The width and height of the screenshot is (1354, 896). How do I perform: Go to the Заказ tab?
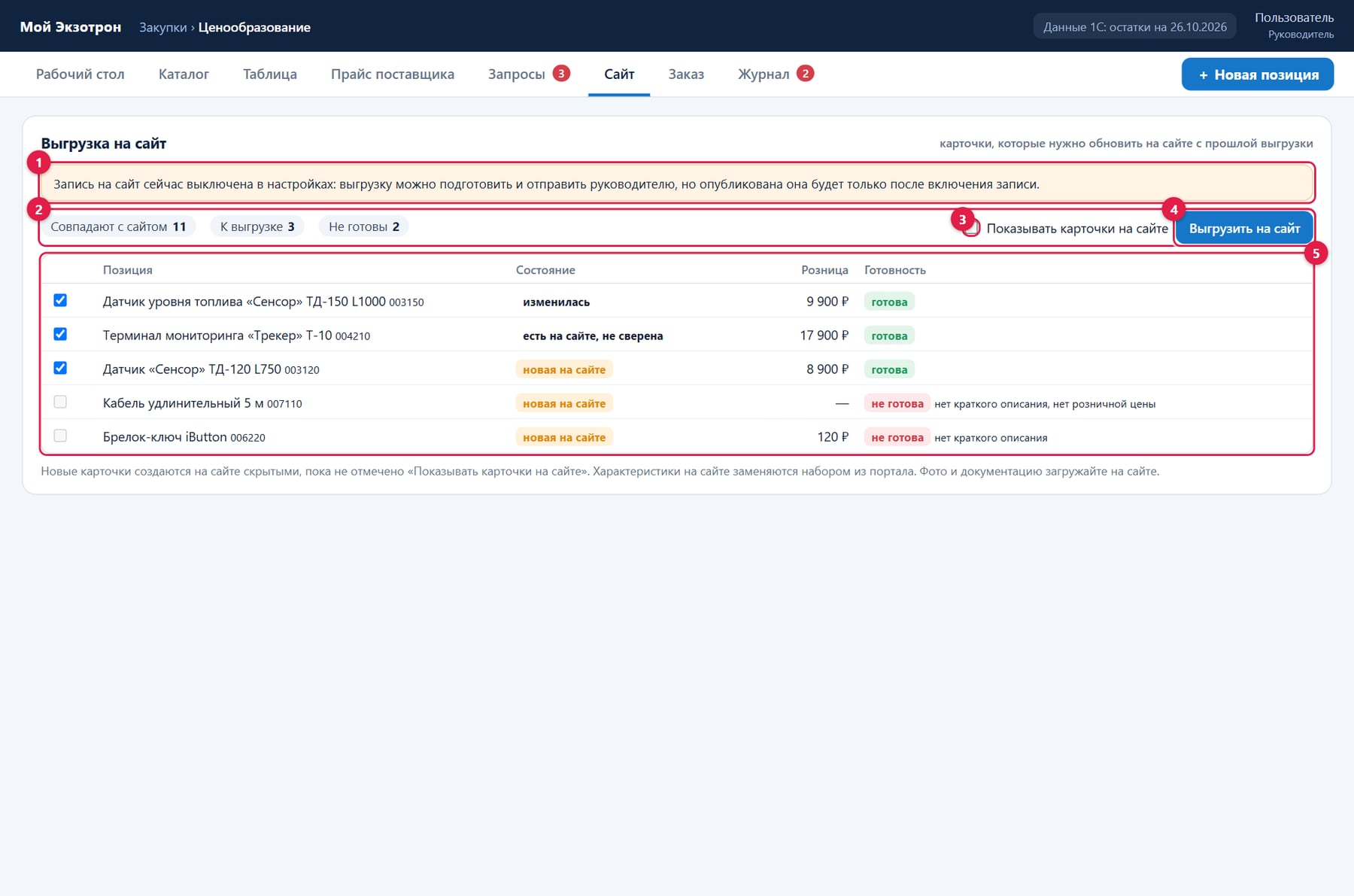[686, 74]
